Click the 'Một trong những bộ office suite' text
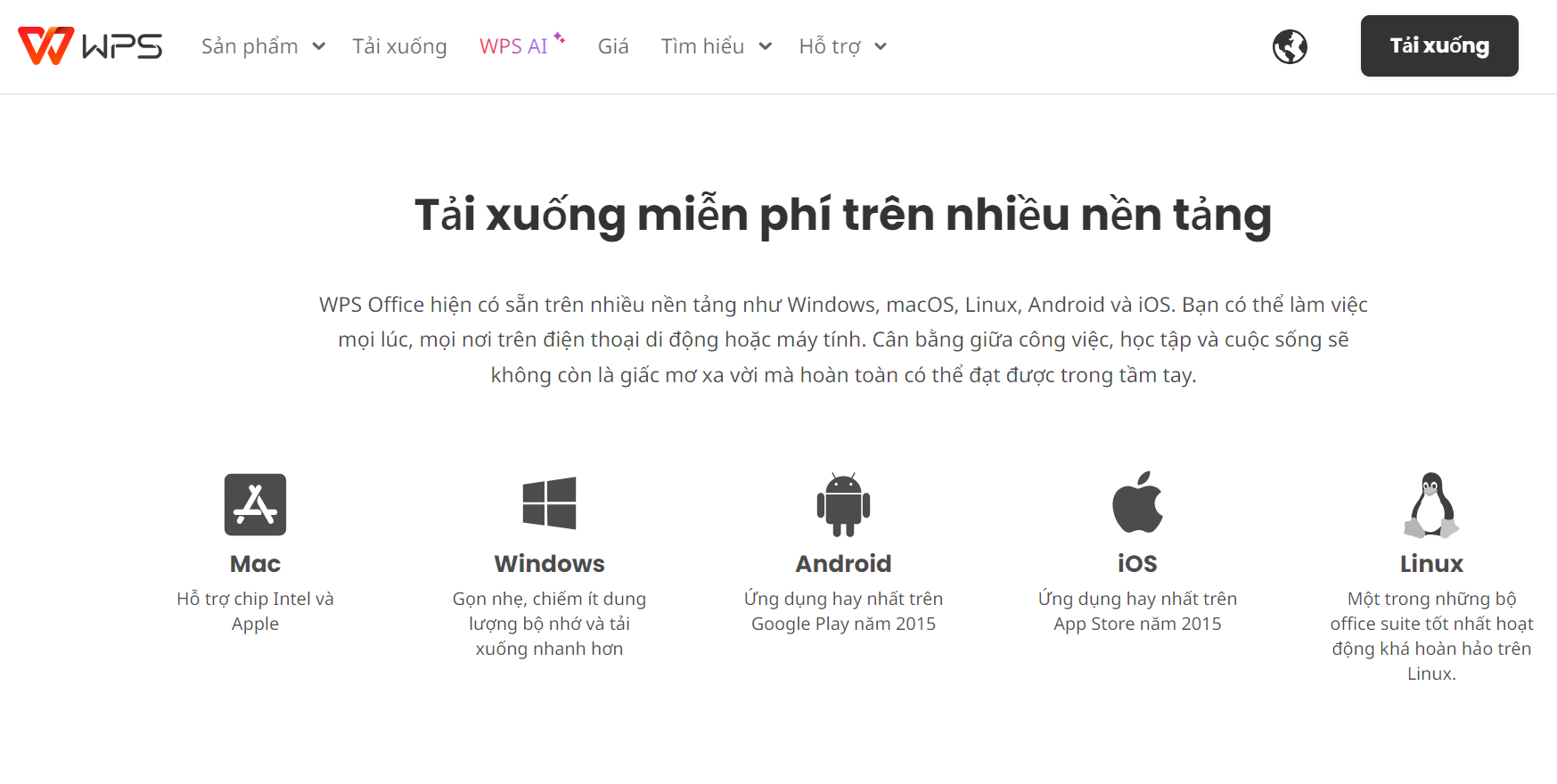Viewport: 1557px width, 784px height. [1431, 636]
